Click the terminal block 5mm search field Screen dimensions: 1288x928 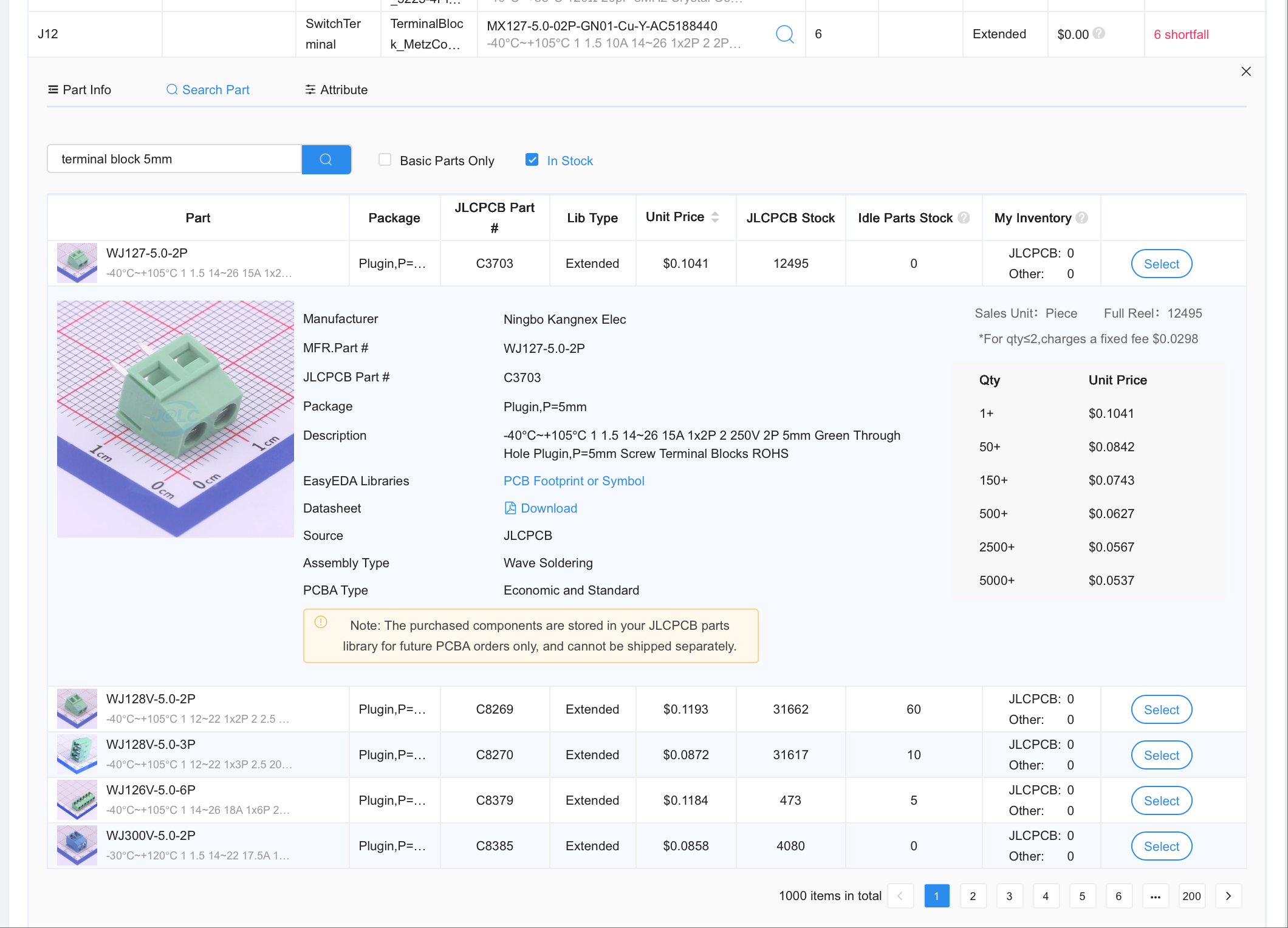[174, 159]
